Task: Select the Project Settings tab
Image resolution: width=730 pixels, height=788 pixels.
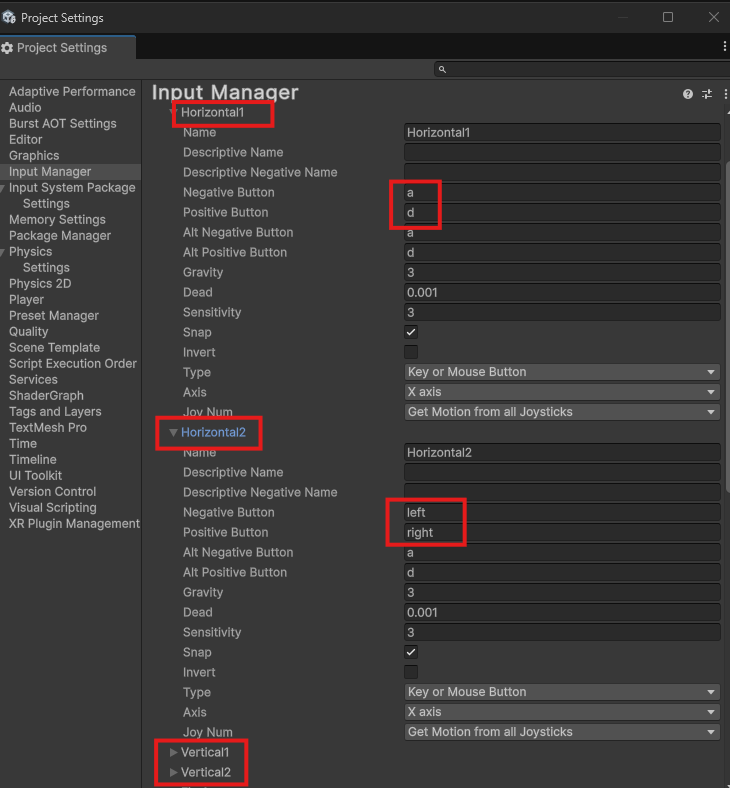Action: click(67, 48)
